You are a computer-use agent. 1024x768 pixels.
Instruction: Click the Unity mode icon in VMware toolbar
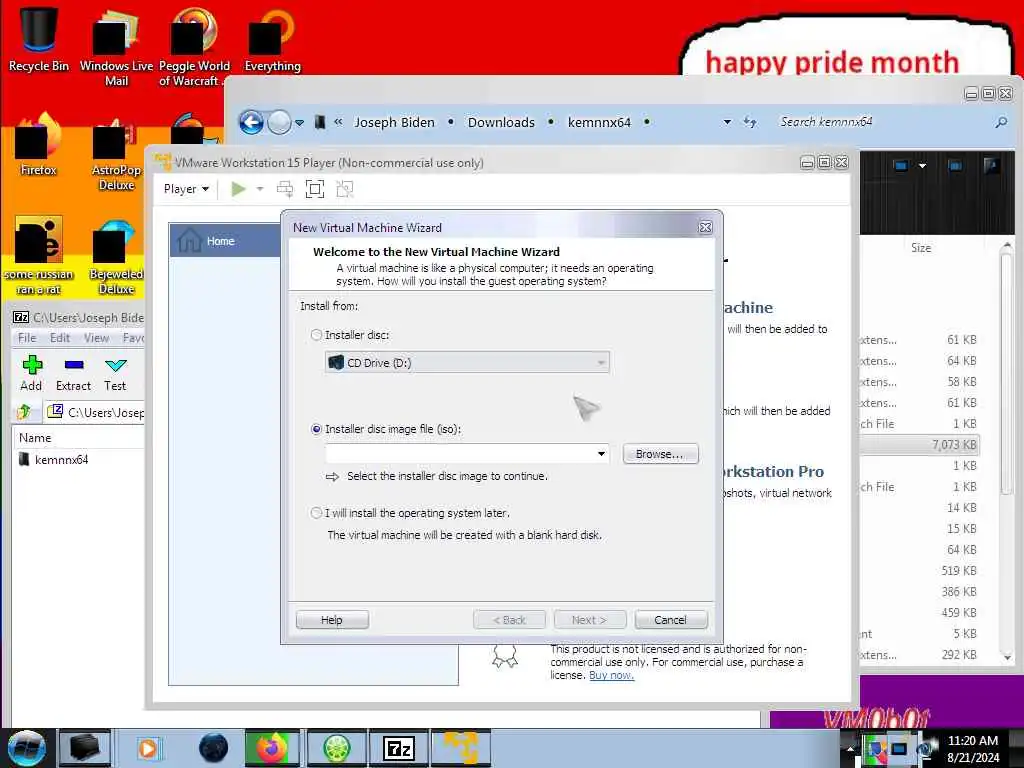(344, 189)
